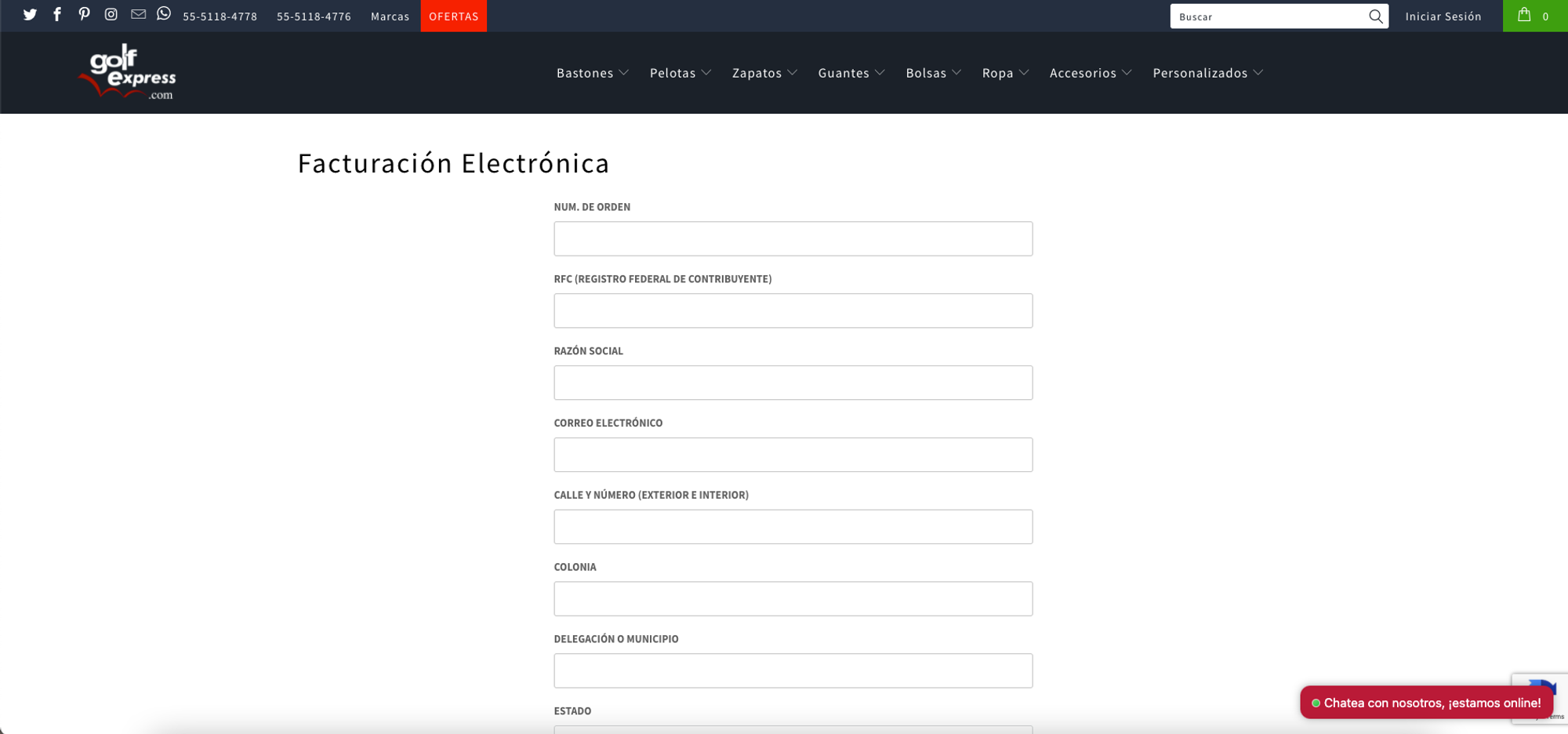Viewport: 1568px width, 734px height.
Task: Click the email envelope icon
Action: (x=138, y=15)
